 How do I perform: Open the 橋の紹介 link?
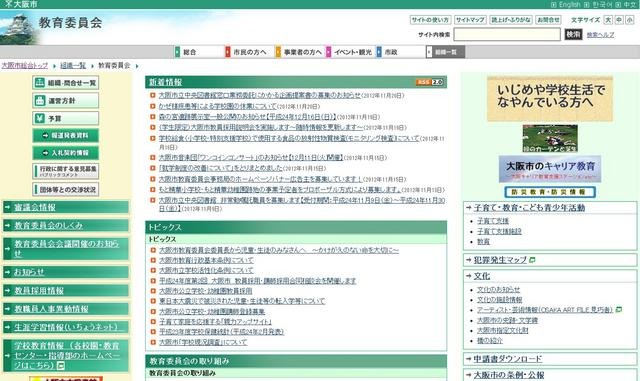point(490,341)
